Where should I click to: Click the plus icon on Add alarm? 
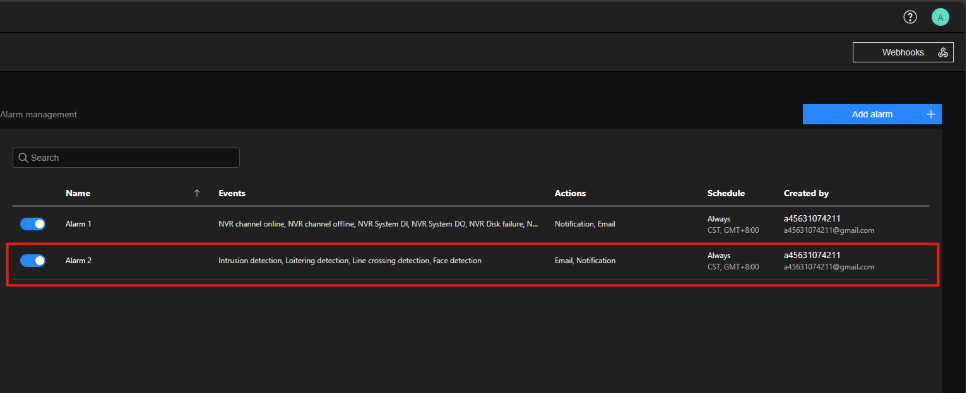tap(931, 114)
